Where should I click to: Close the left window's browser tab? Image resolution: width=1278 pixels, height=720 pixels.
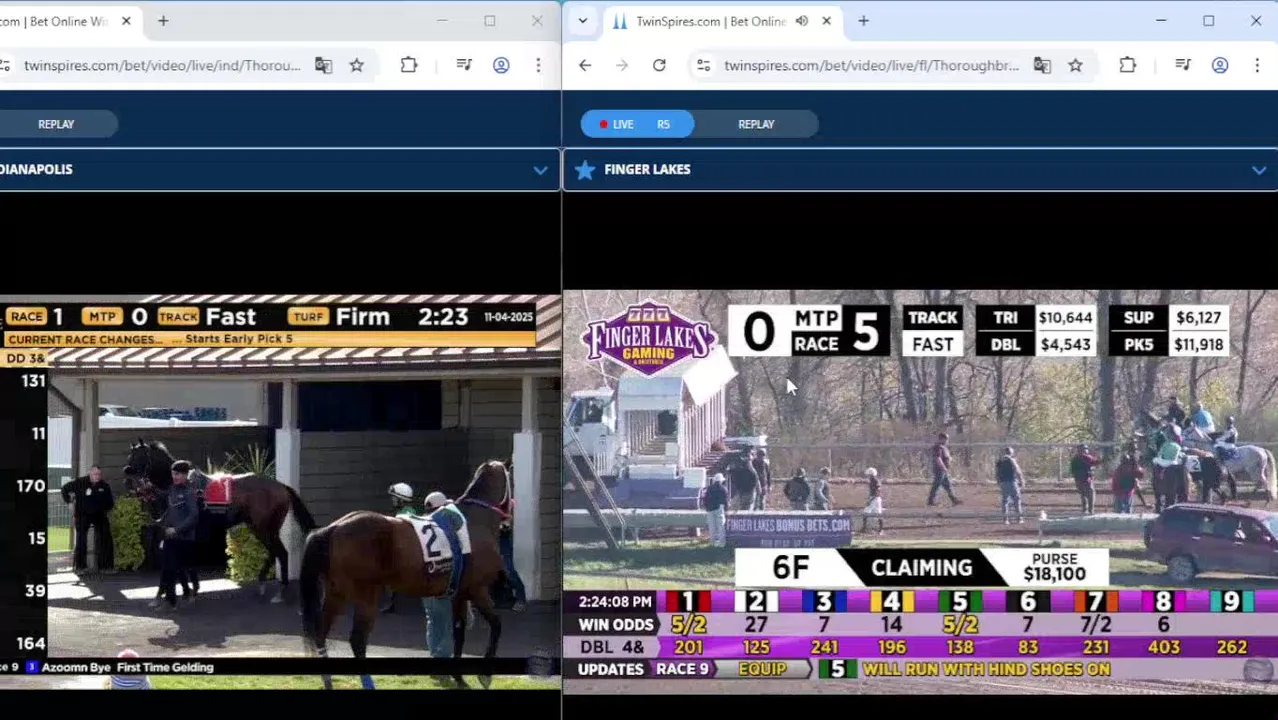pyautogui.click(x=126, y=21)
